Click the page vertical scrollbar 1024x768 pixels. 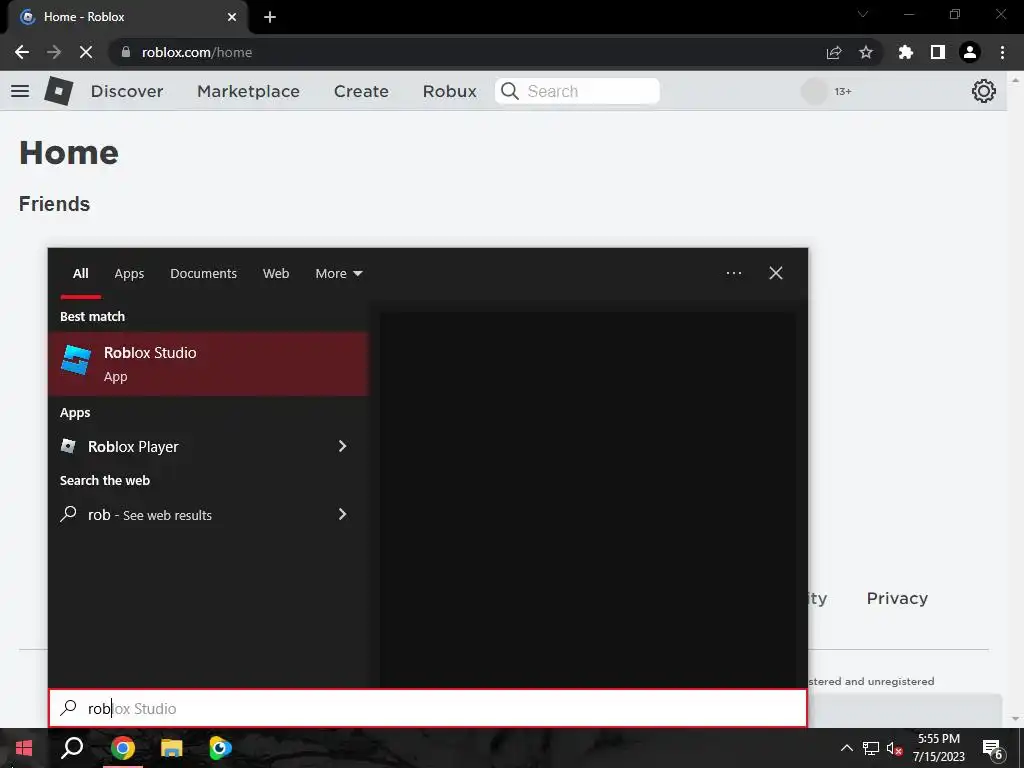1015,398
